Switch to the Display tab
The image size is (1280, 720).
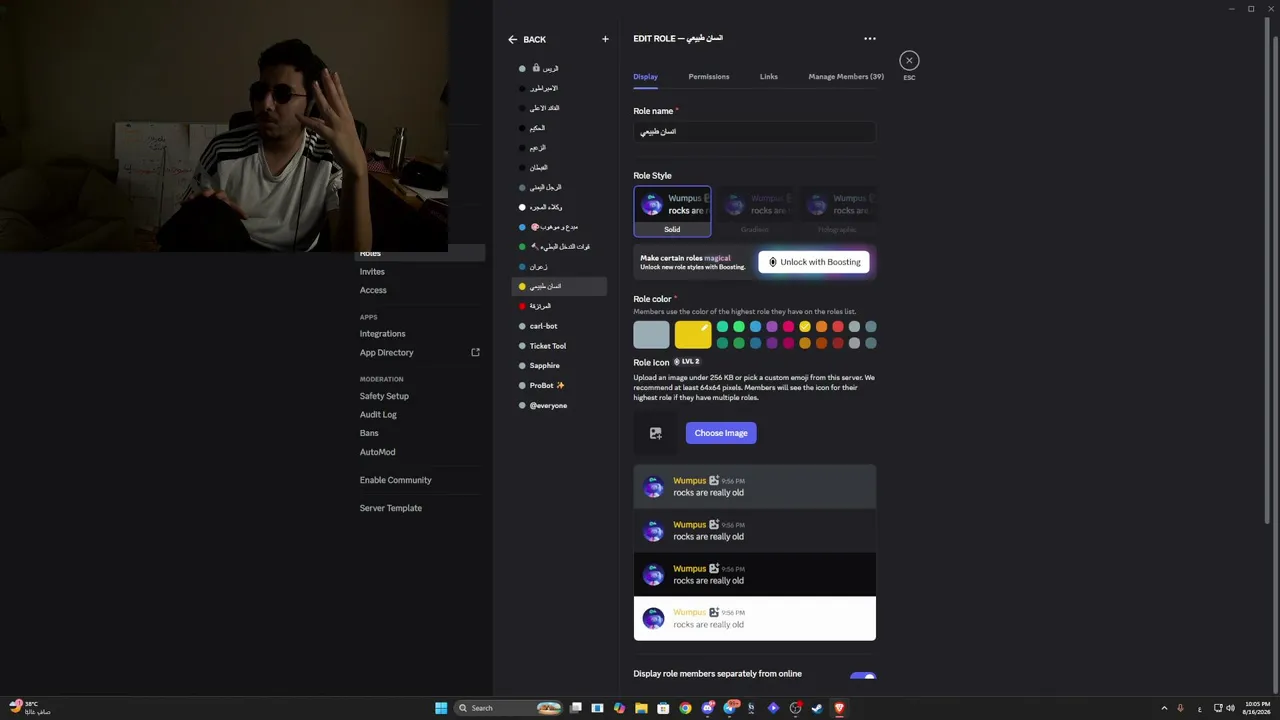645,77
